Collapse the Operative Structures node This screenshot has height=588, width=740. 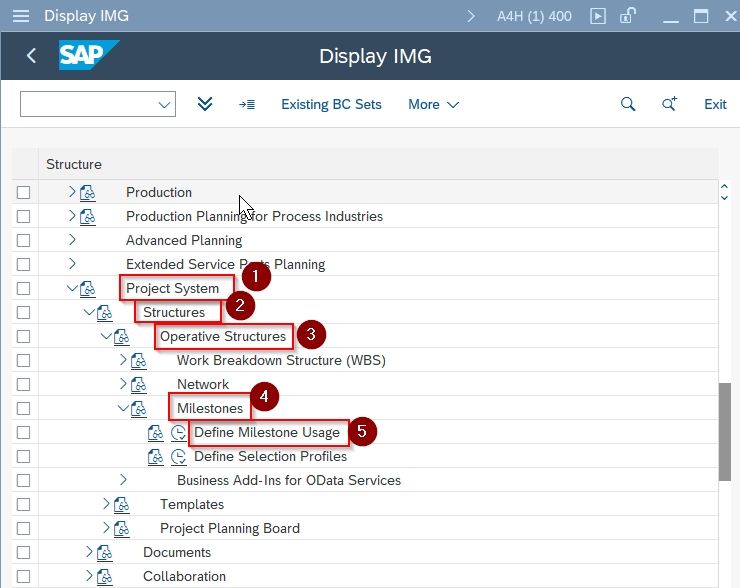point(106,336)
